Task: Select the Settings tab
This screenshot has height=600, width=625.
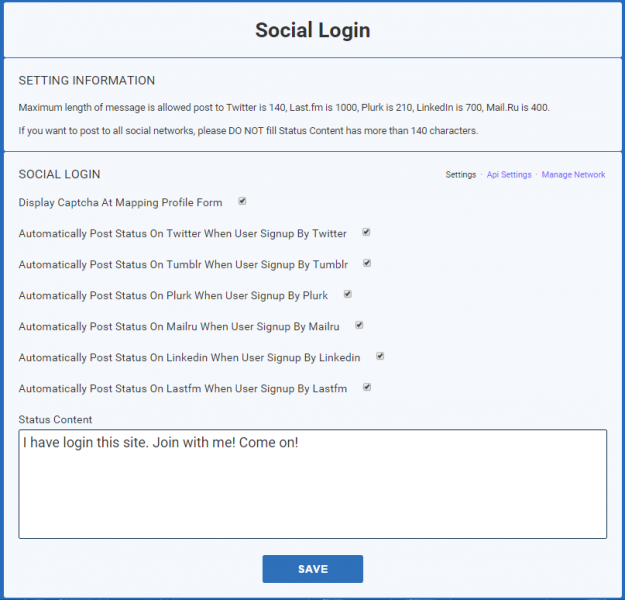Action: coord(460,175)
